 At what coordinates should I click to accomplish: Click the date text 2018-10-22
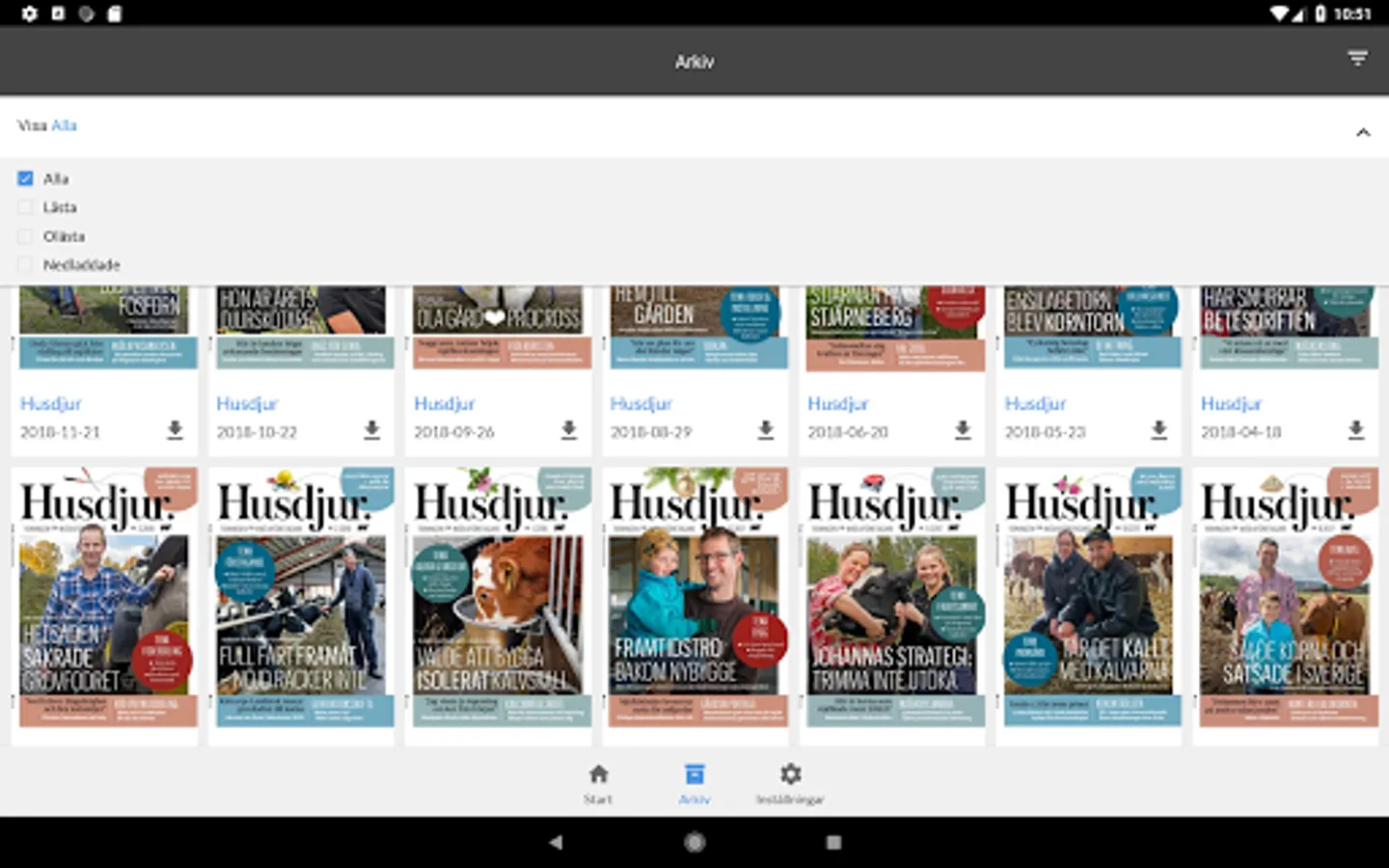click(x=257, y=432)
